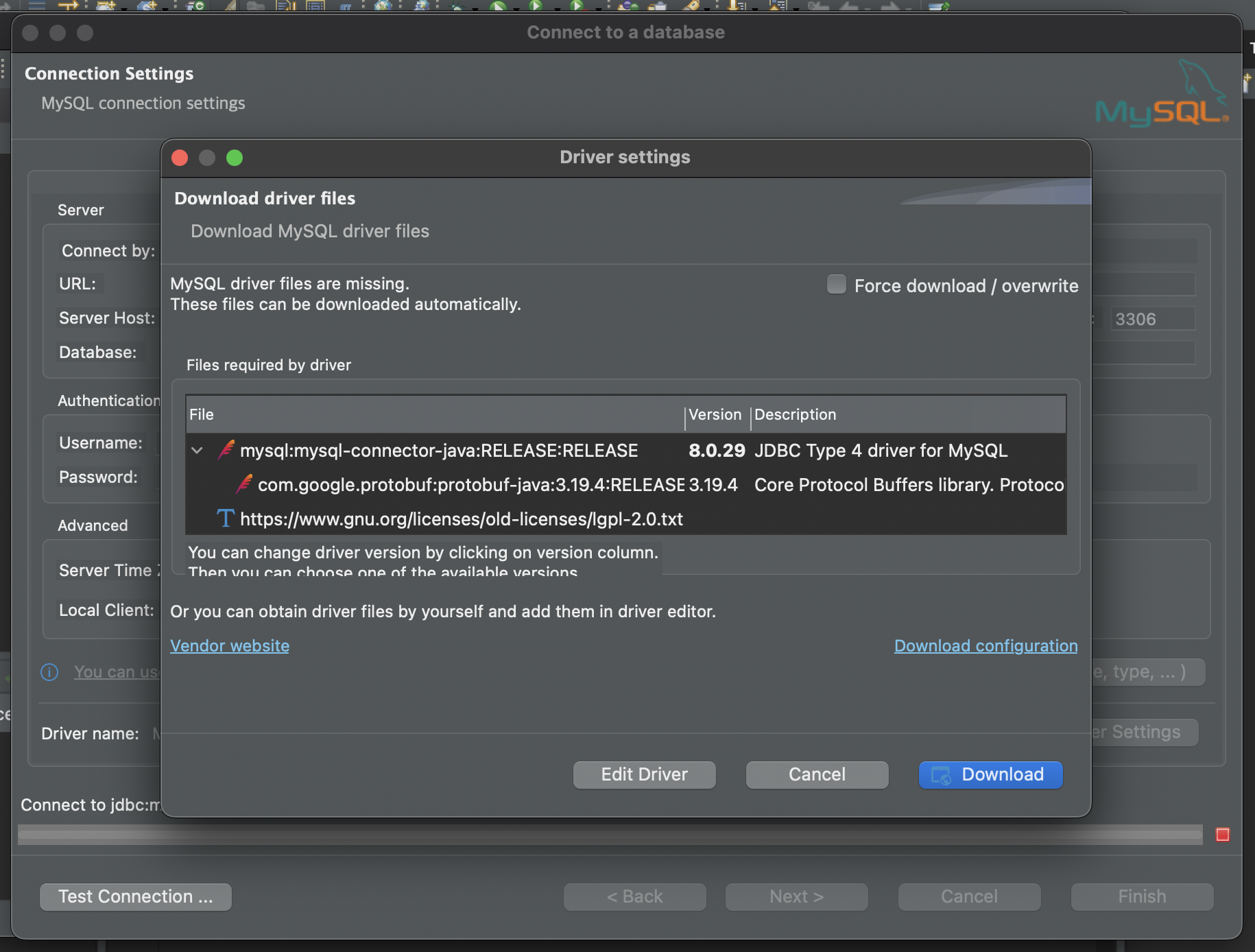The height and width of the screenshot is (952, 1255).
Task: Click the JDBC Type 4 driver description
Action: pyautogui.click(x=881, y=451)
